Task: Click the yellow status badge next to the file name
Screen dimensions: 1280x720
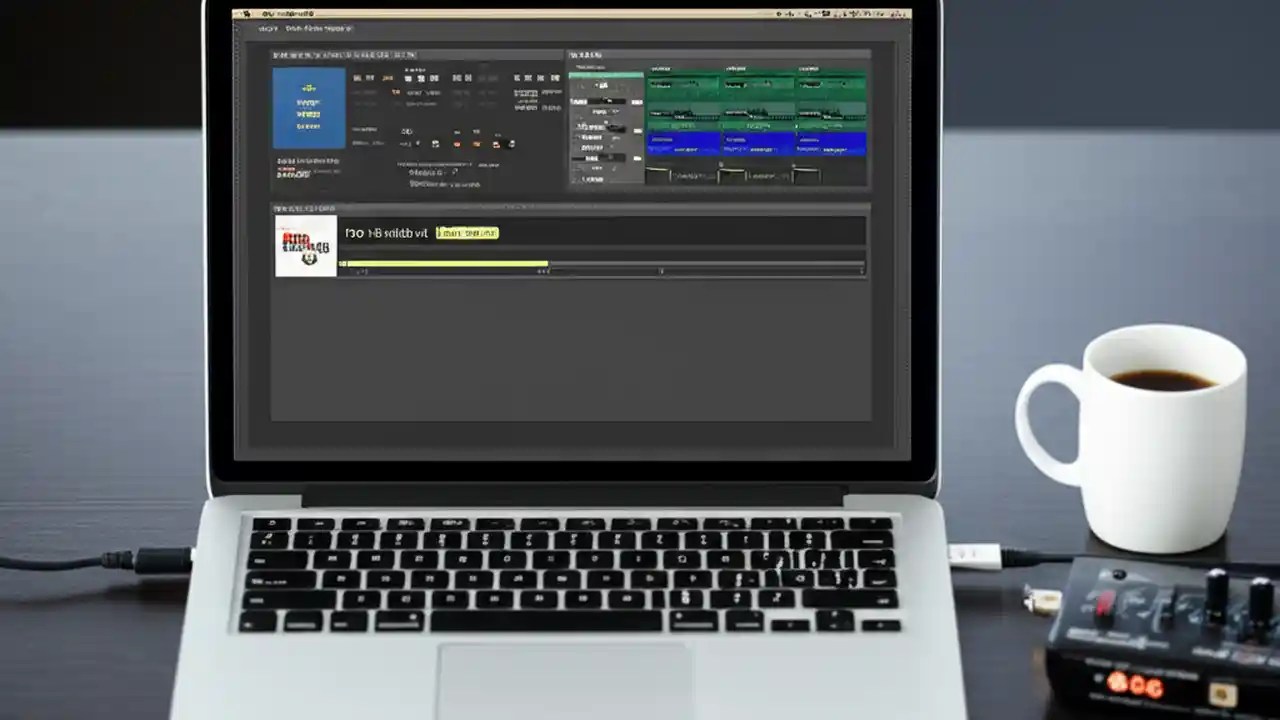Action: 467,232
